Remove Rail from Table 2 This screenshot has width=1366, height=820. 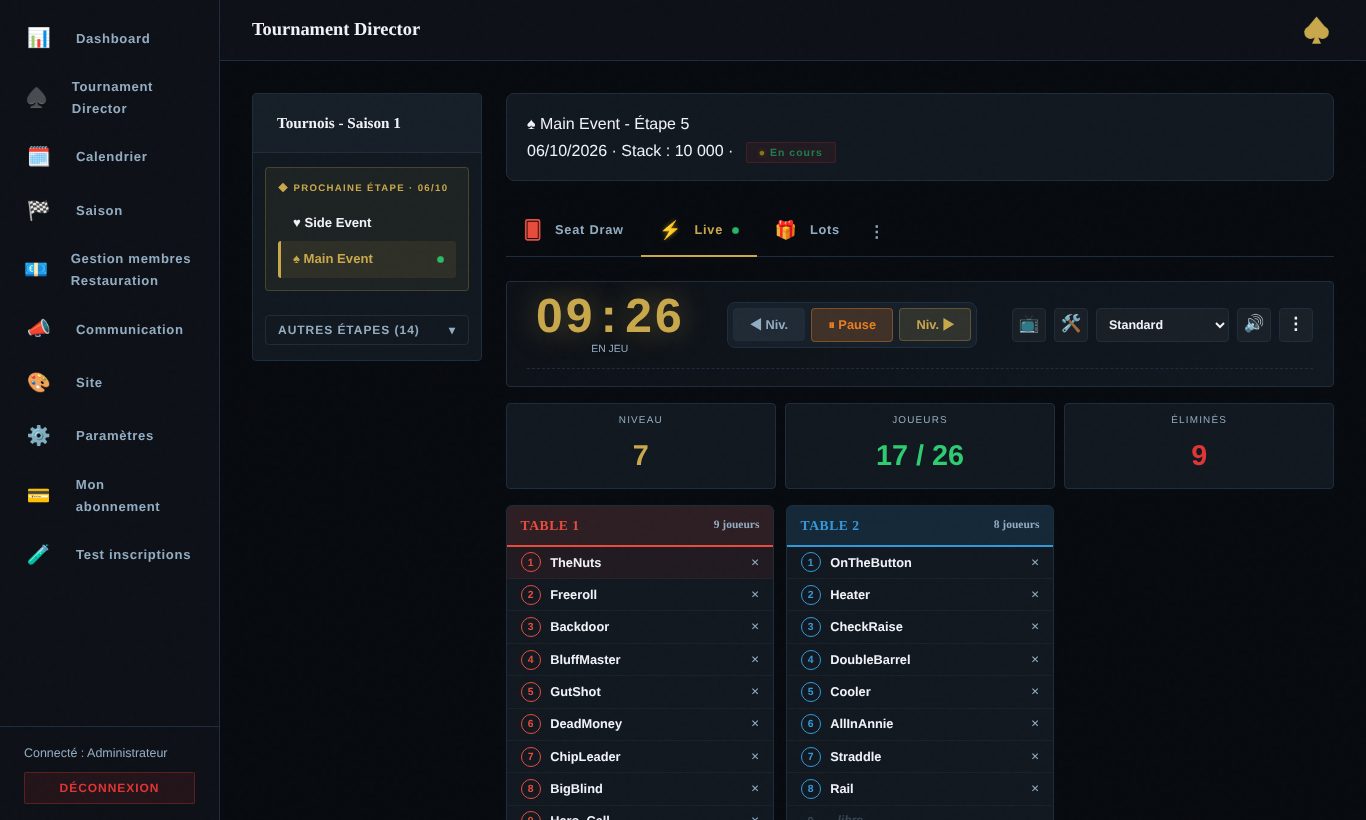(x=1035, y=788)
